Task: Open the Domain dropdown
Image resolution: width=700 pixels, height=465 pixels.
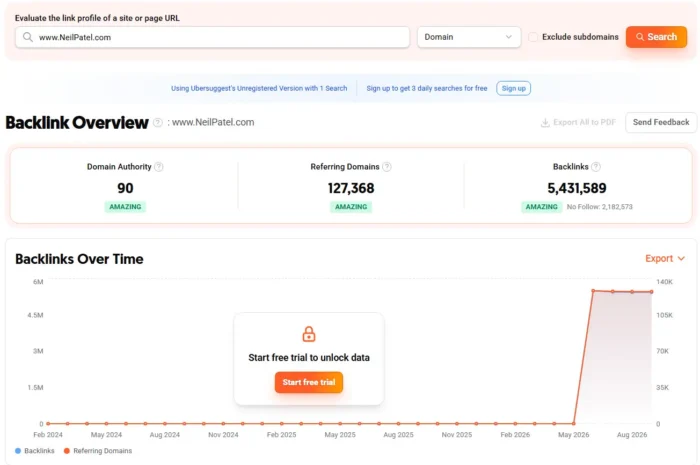Action: pyautogui.click(x=469, y=37)
